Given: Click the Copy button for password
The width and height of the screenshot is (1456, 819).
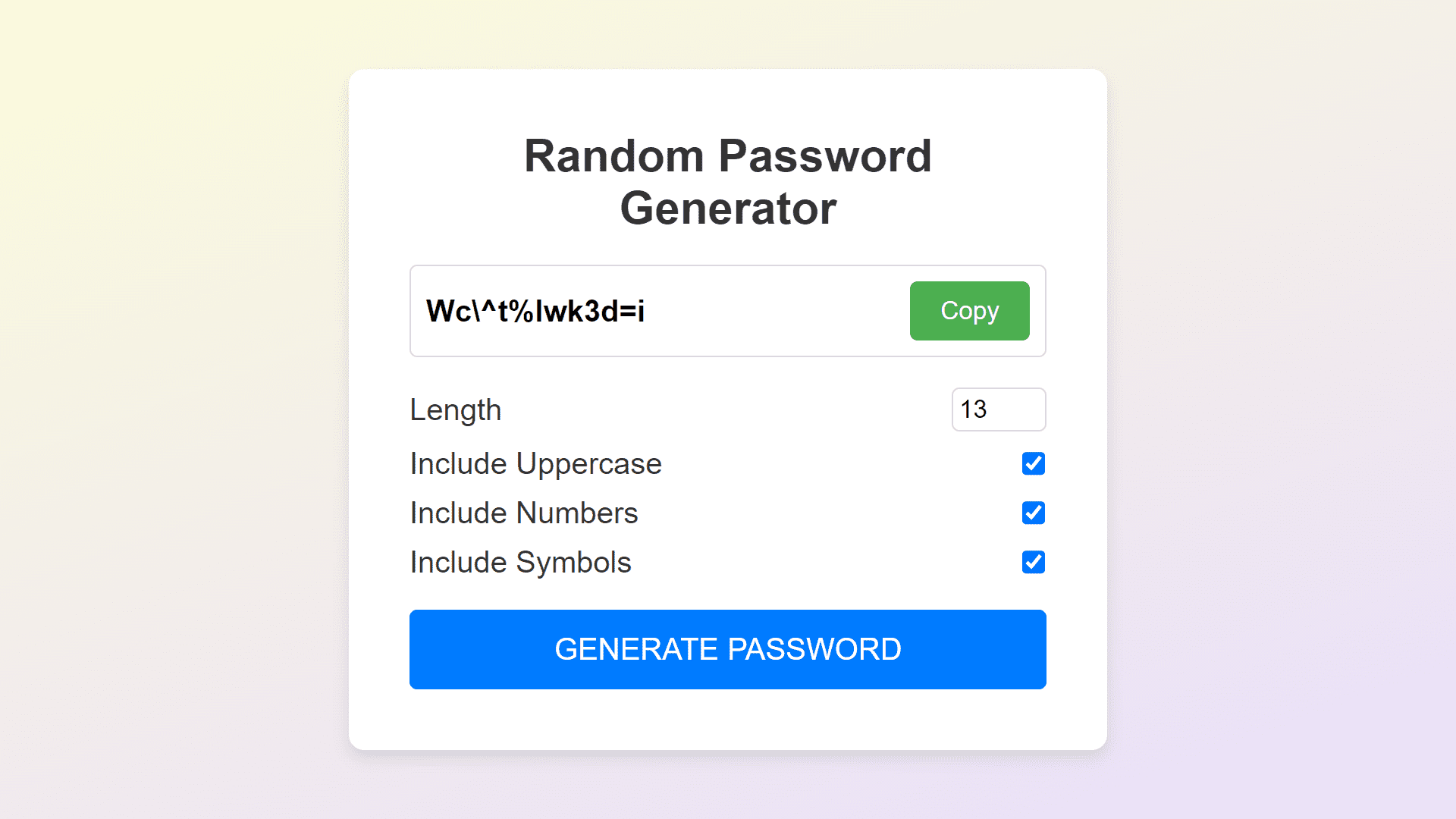Looking at the screenshot, I should (969, 310).
